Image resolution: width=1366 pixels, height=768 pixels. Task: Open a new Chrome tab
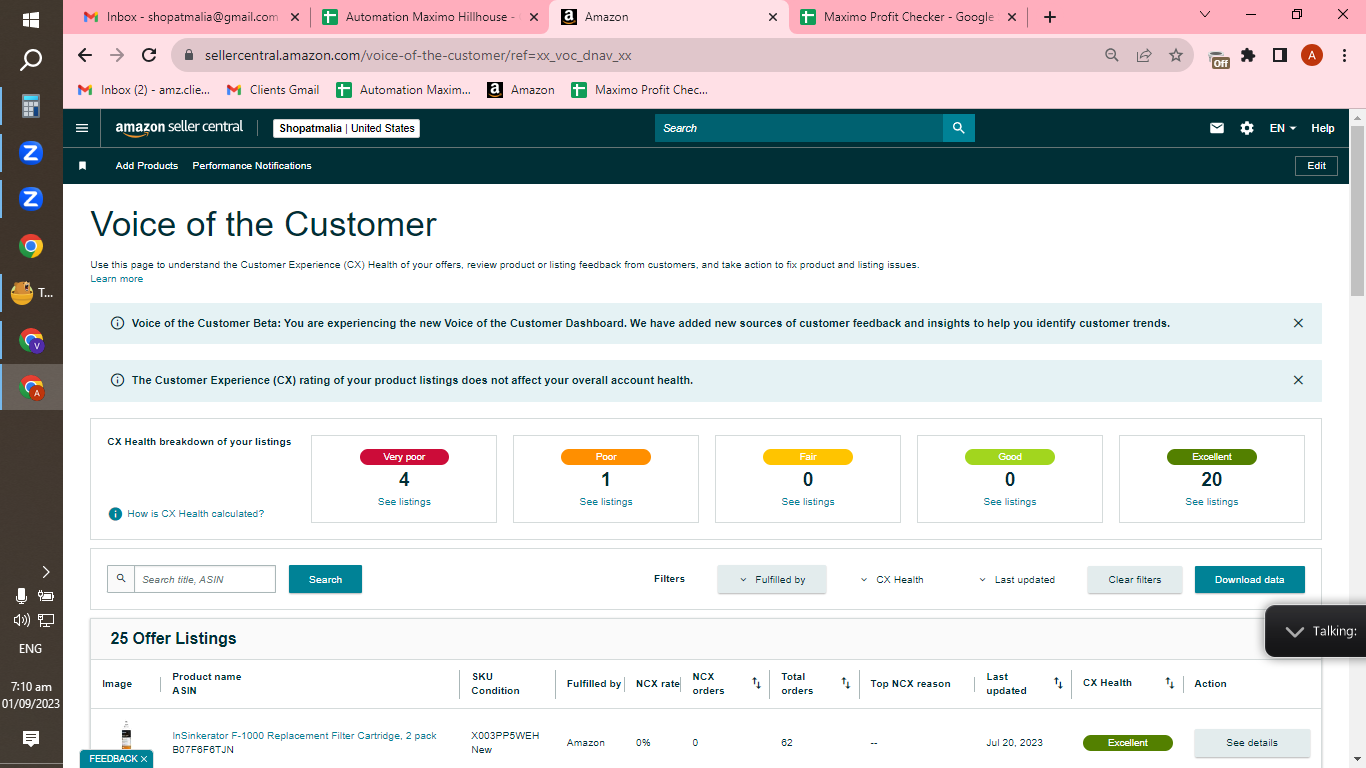(x=1049, y=17)
